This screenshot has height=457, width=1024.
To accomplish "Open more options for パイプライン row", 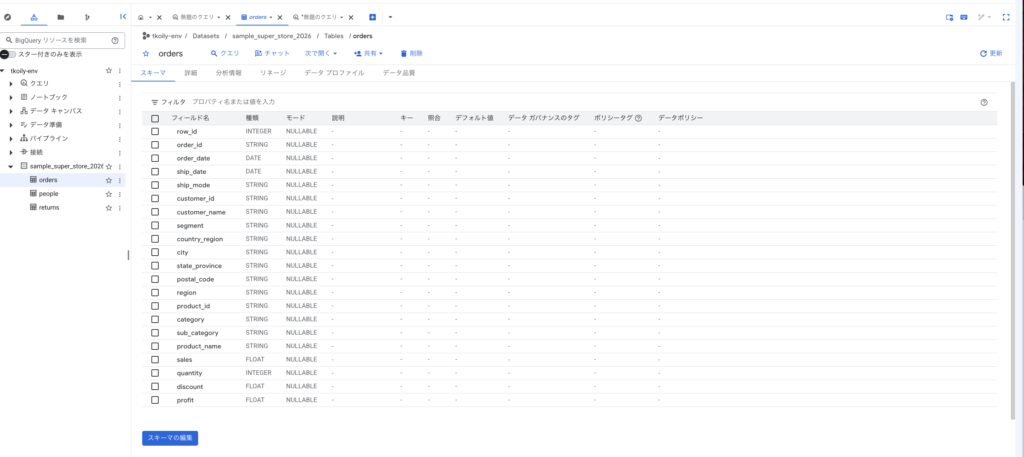I will click(x=120, y=138).
